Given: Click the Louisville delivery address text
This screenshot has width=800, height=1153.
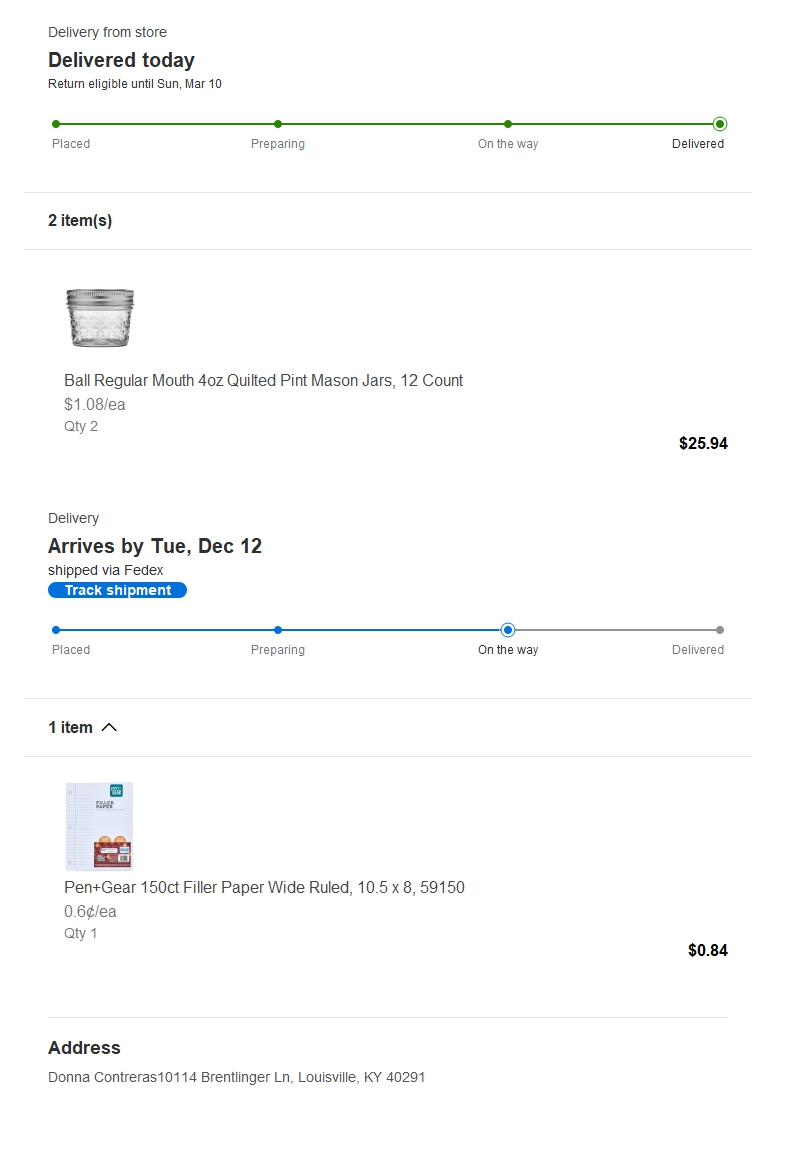Looking at the screenshot, I should tap(237, 1077).
